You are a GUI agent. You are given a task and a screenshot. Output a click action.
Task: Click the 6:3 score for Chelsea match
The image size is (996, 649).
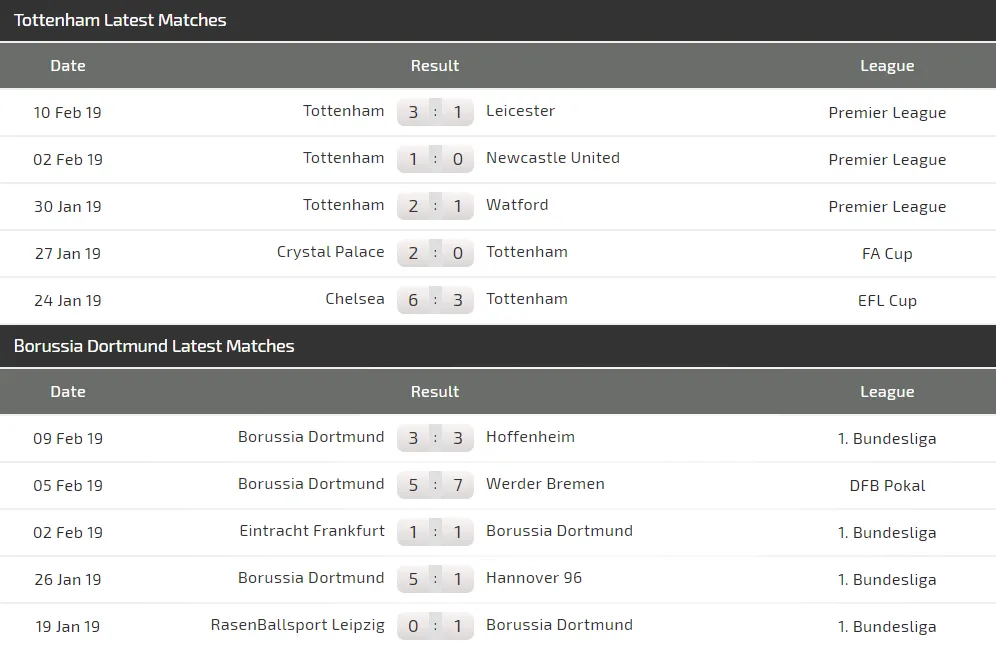(x=435, y=300)
